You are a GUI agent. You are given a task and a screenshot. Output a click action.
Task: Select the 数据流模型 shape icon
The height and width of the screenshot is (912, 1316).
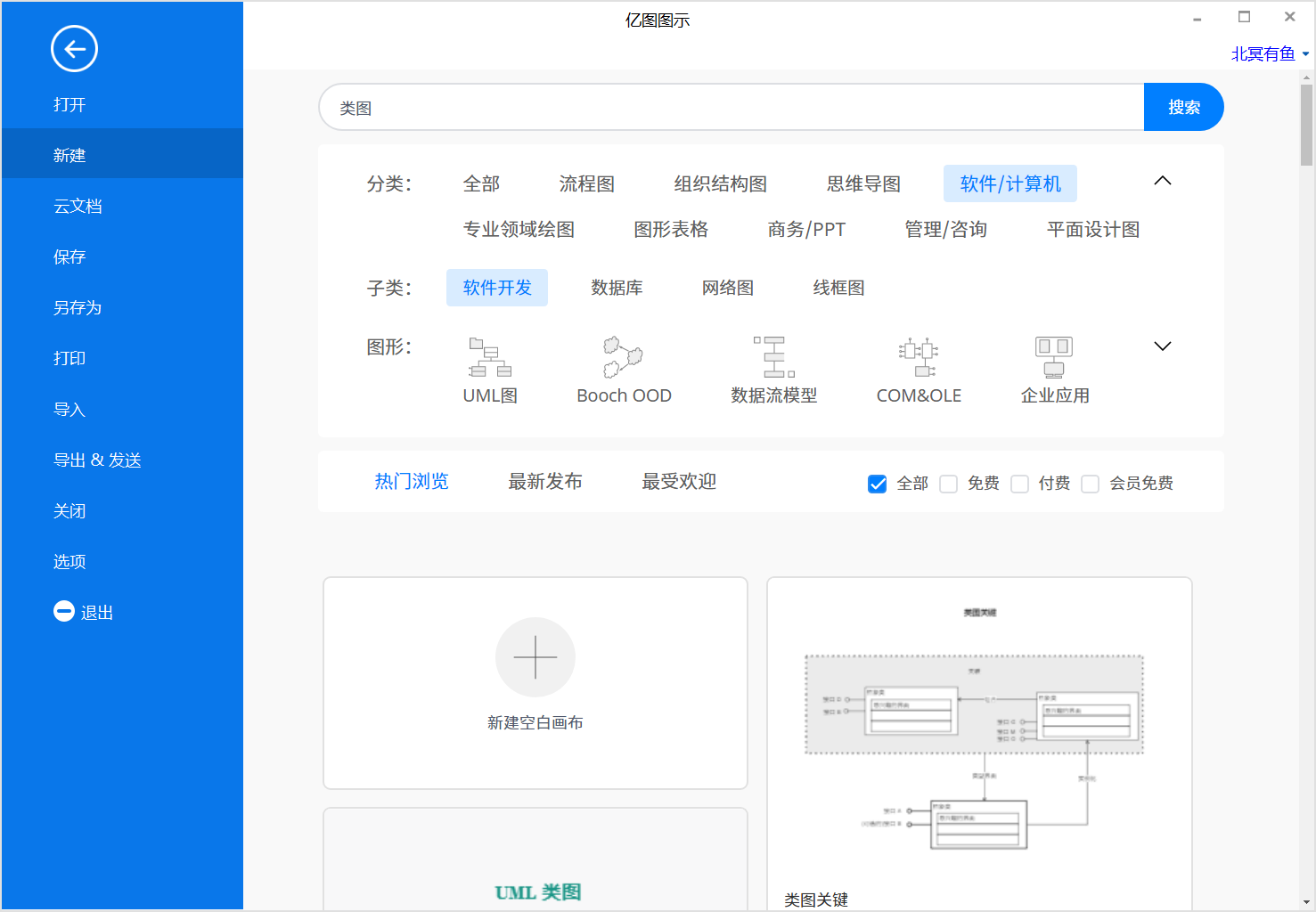(773, 357)
